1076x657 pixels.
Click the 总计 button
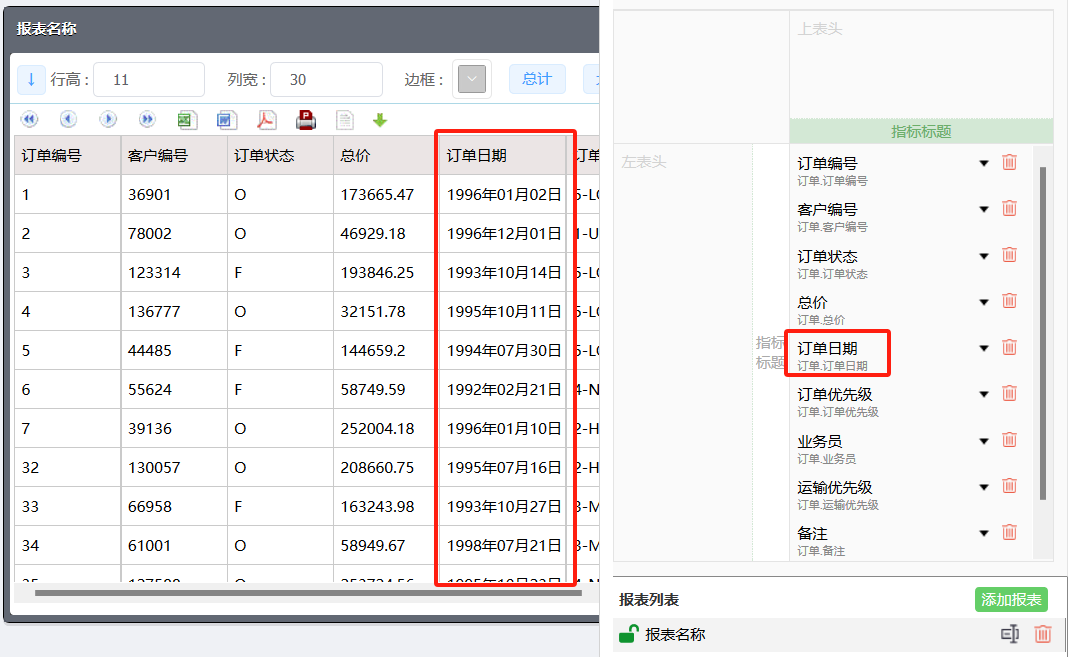[537, 79]
